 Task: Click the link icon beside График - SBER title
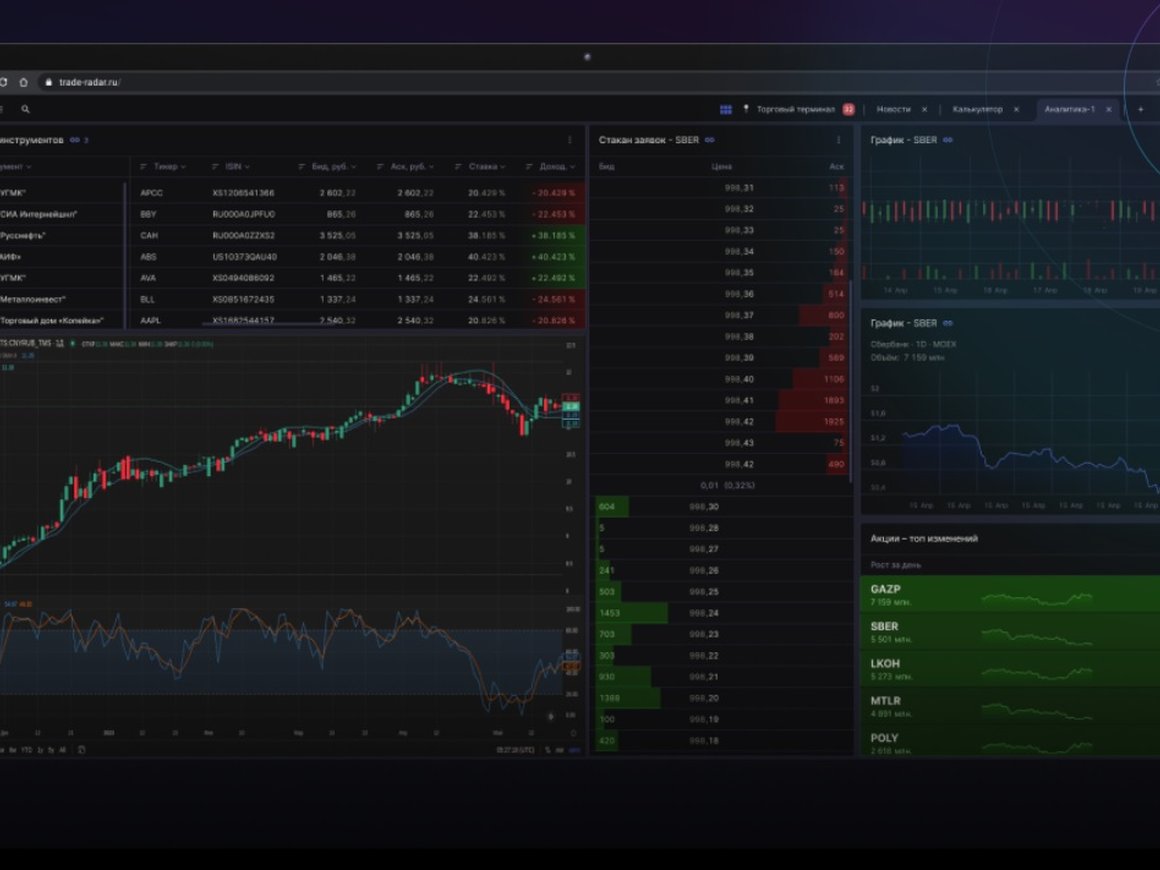click(950, 140)
